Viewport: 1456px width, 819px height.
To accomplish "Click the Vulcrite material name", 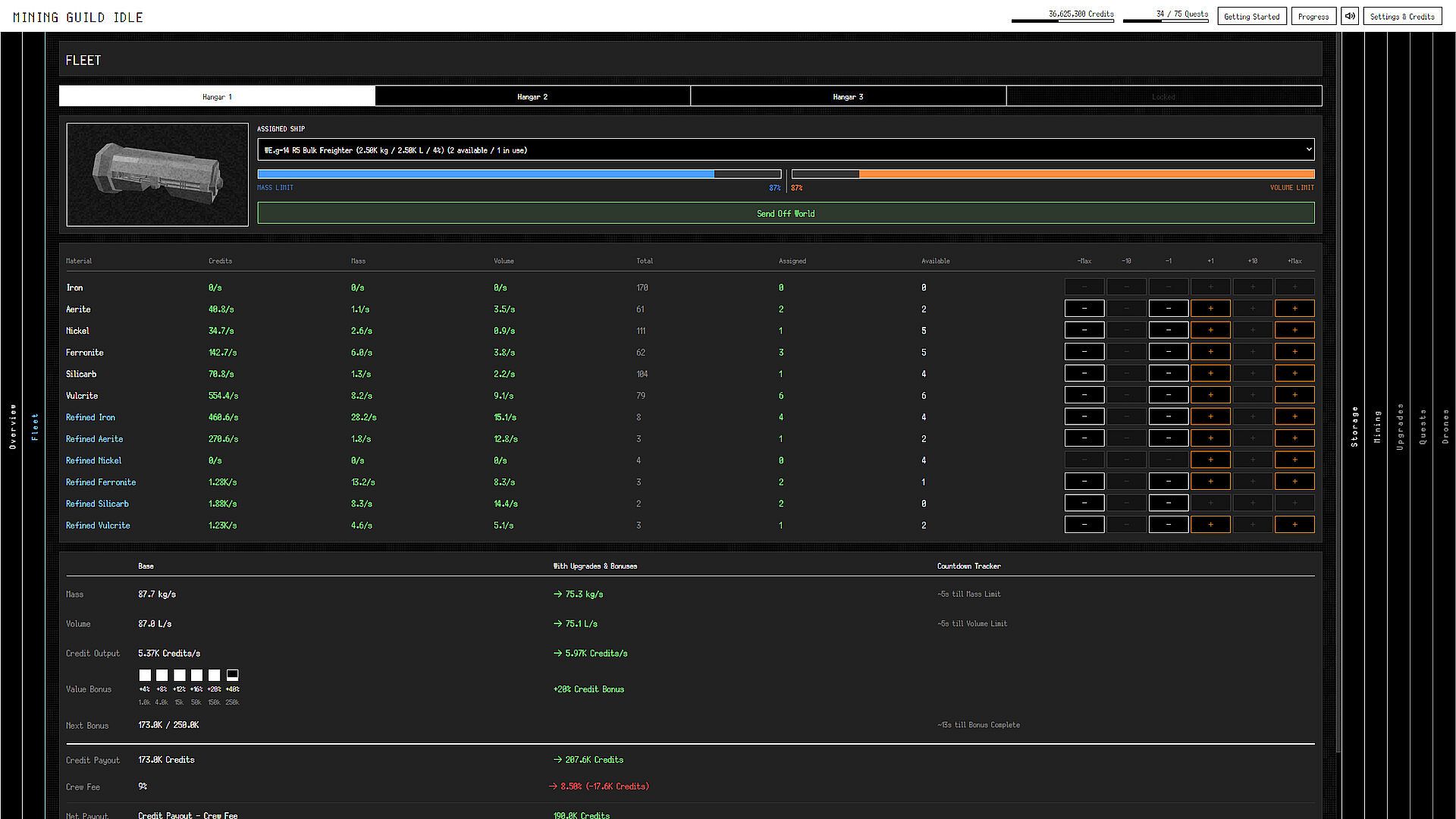I will click(82, 396).
